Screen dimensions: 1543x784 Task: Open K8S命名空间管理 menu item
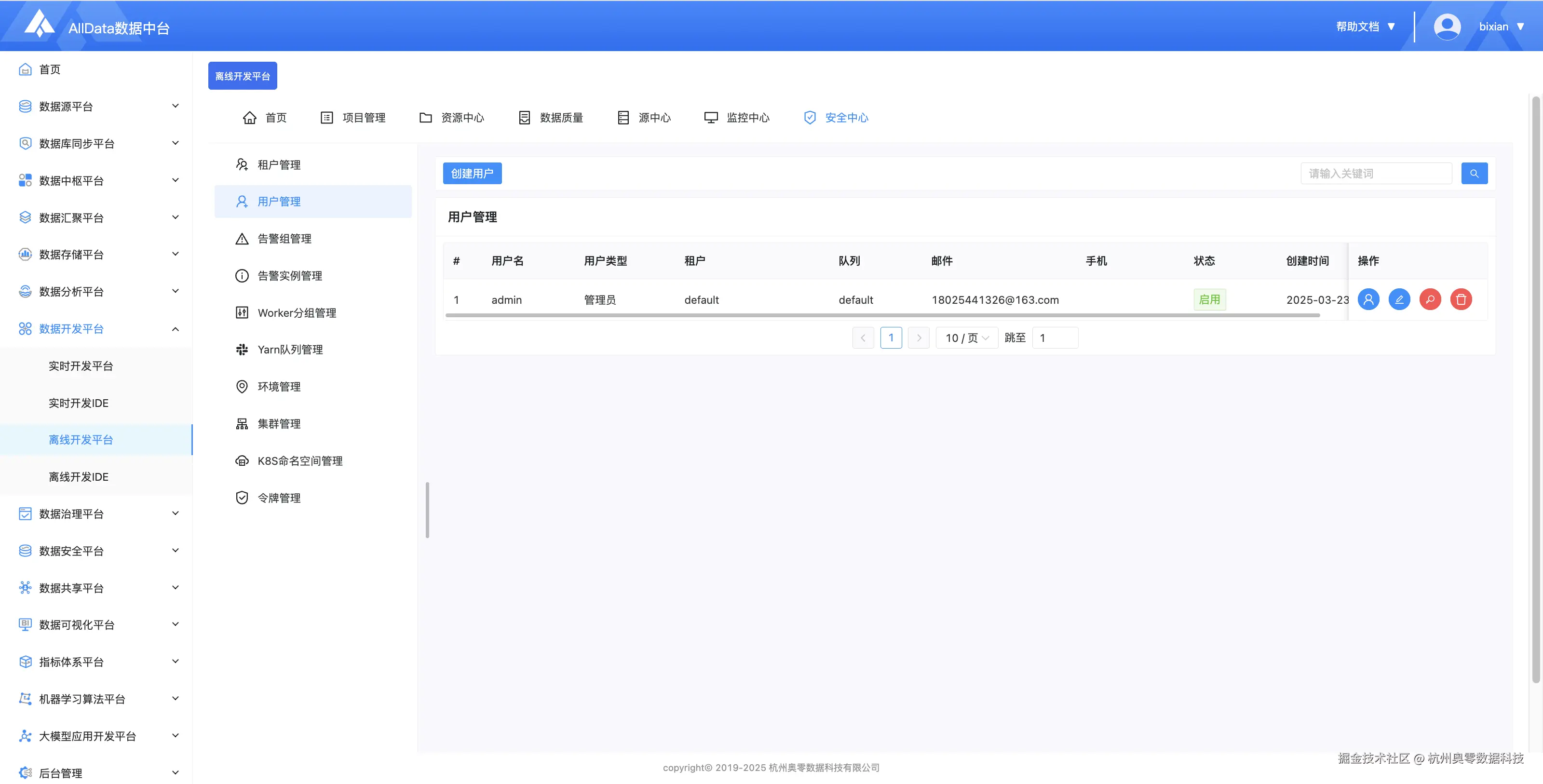click(x=299, y=461)
